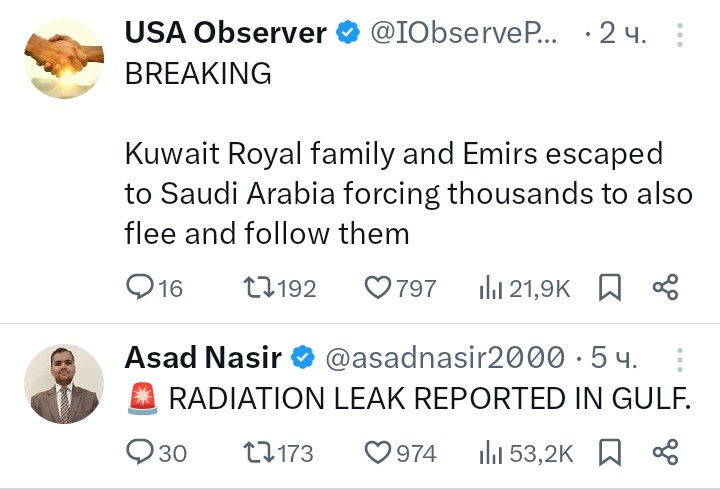Open more options for Asad Nasir tweet
Viewport: 720px width, 489px height.
(681, 357)
